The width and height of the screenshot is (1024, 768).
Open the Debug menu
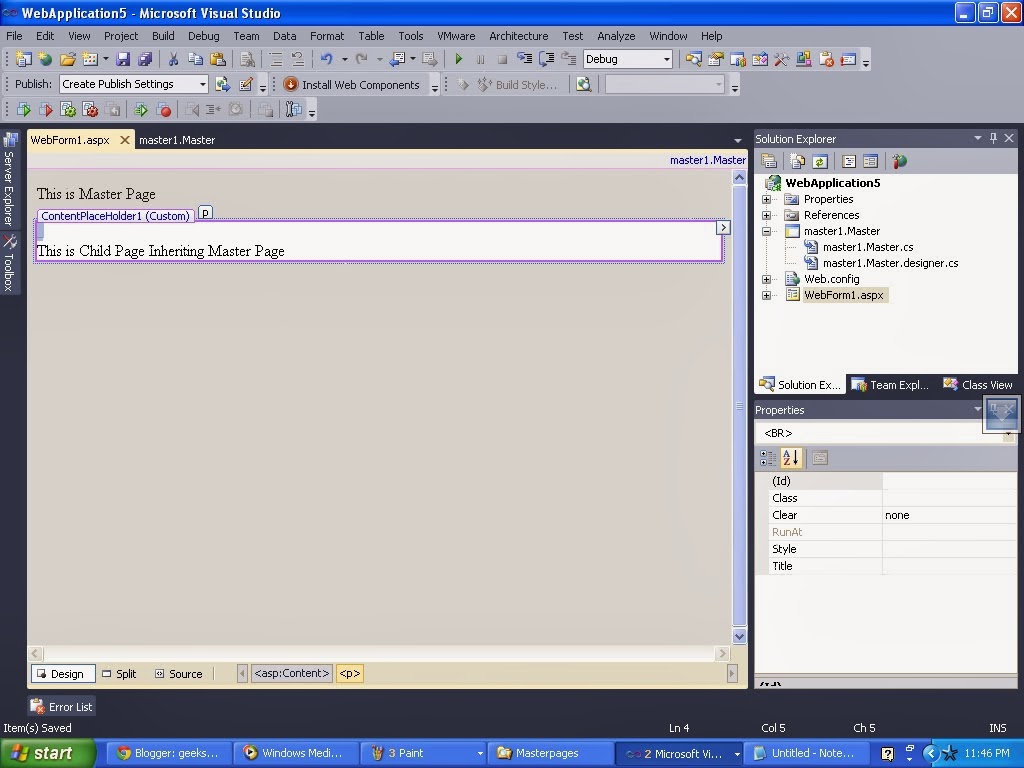point(204,36)
